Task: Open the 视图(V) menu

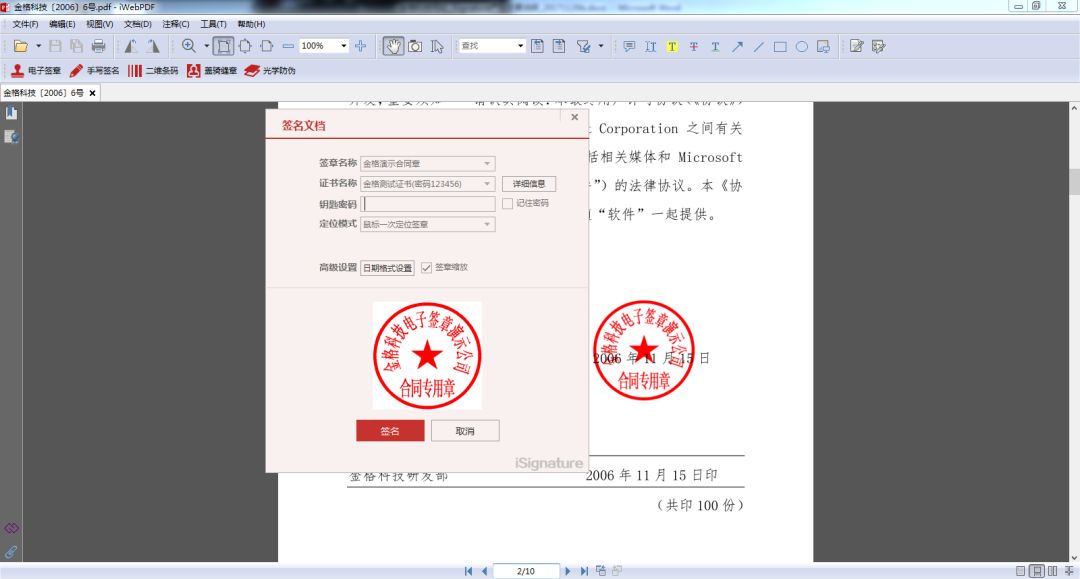Action: click(x=99, y=24)
